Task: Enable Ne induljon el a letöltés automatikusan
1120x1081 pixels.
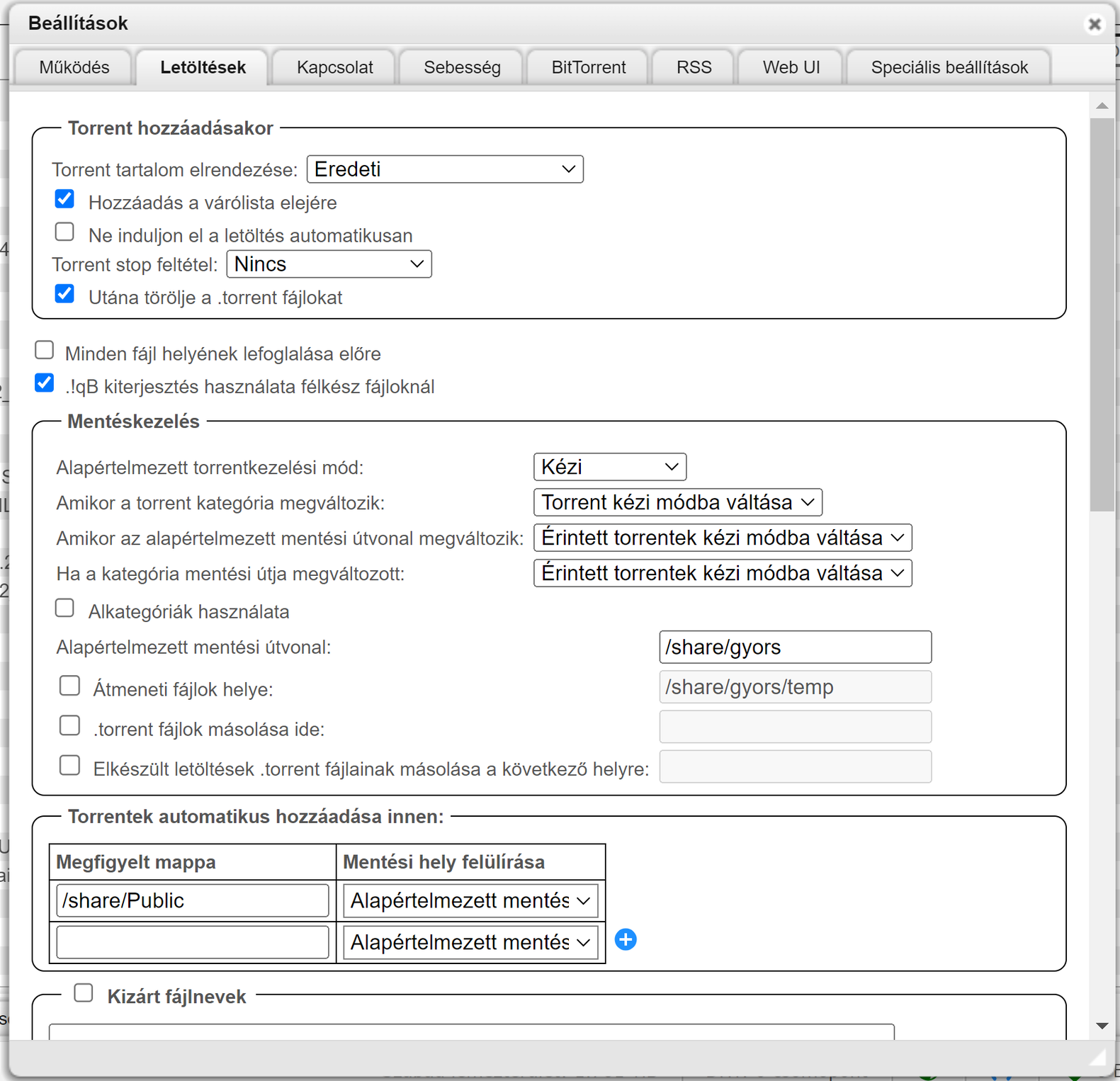Action: (64, 232)
